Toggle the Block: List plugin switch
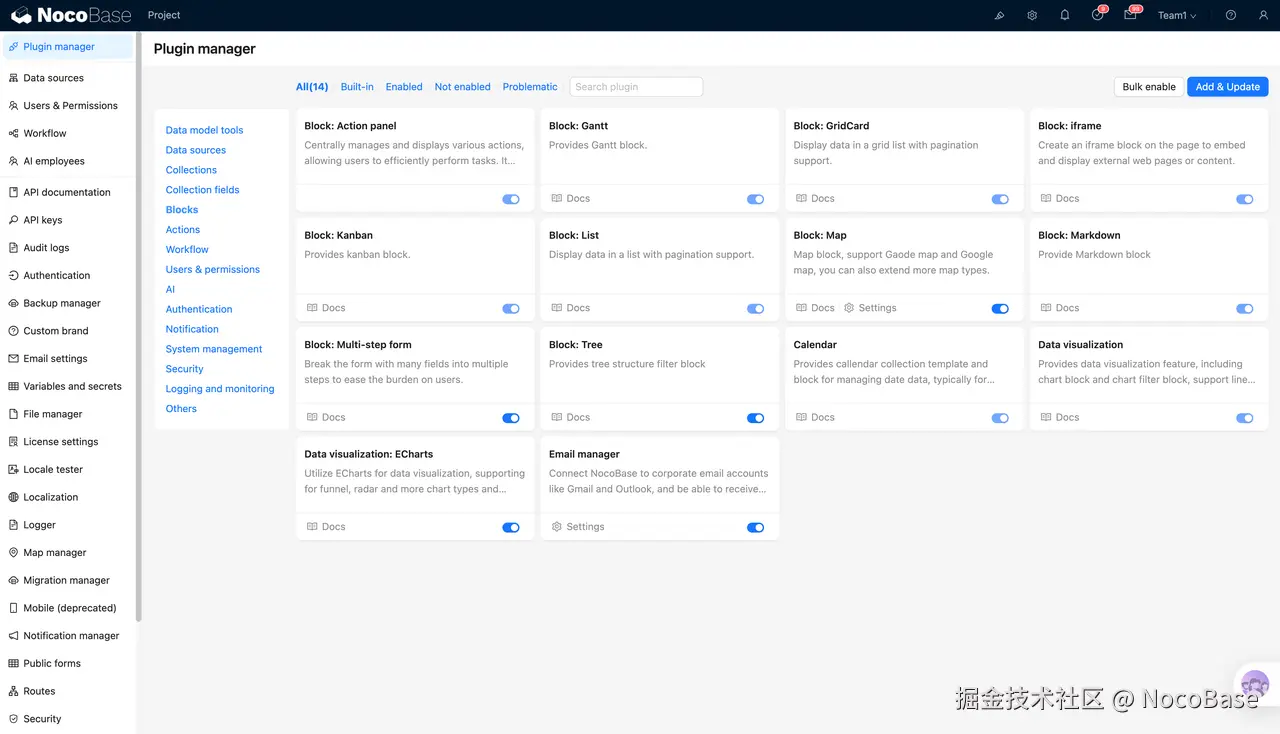The height and width of the screenshot is (734, 1280). [755, 309]
